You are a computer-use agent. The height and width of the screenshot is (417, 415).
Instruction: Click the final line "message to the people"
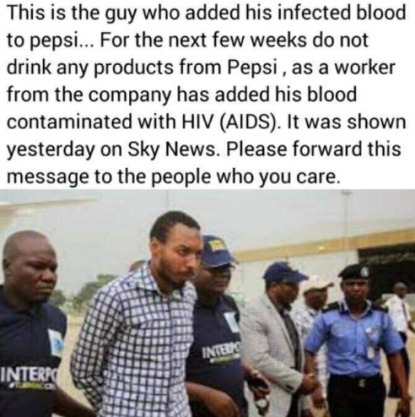click(x=109, y=176)
